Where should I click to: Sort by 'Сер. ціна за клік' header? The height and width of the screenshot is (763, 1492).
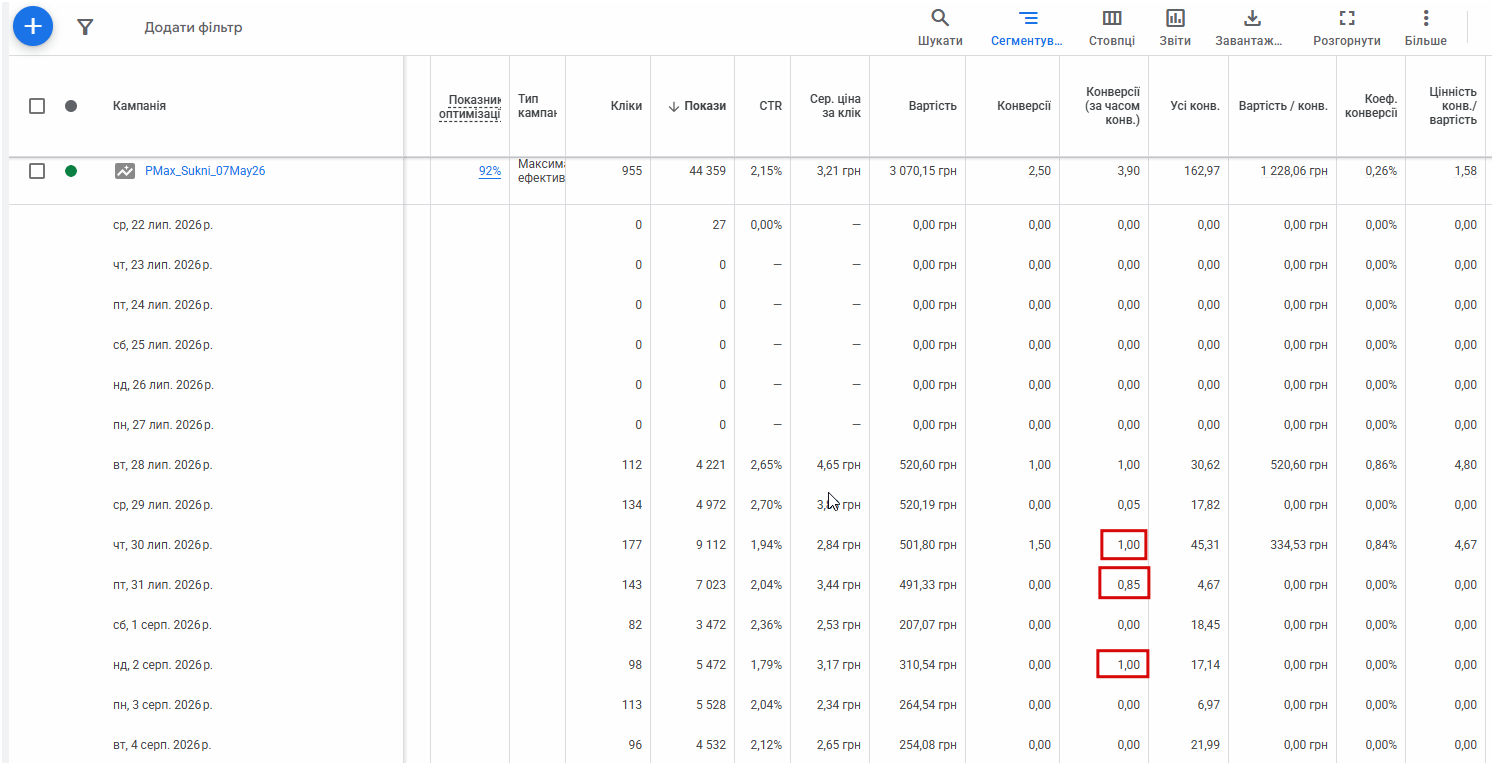(x=835, y=106)
